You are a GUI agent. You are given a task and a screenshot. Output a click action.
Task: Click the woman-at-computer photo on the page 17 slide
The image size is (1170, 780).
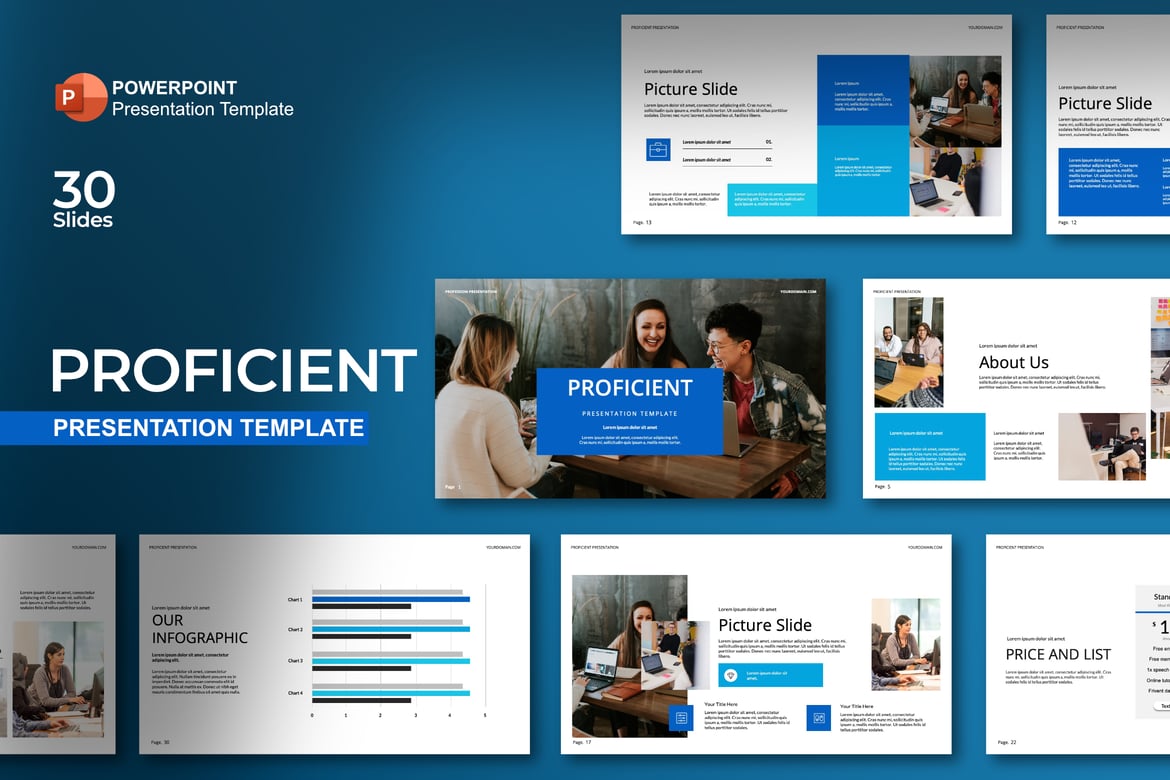905,644
